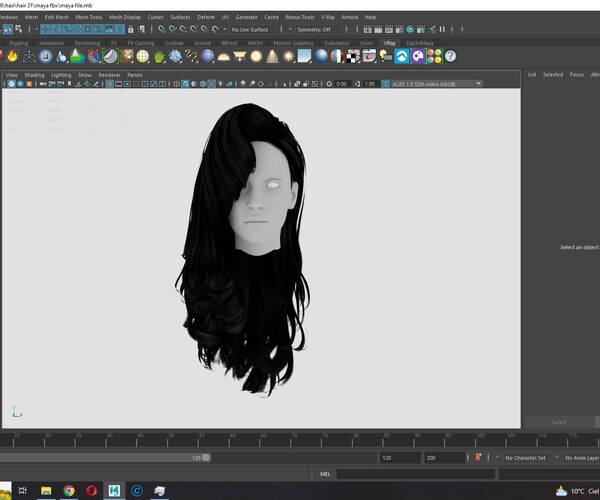Click the four colored spheres shelf icon
600x500 pixels.
pyautogui.click(x=435, y=56)
